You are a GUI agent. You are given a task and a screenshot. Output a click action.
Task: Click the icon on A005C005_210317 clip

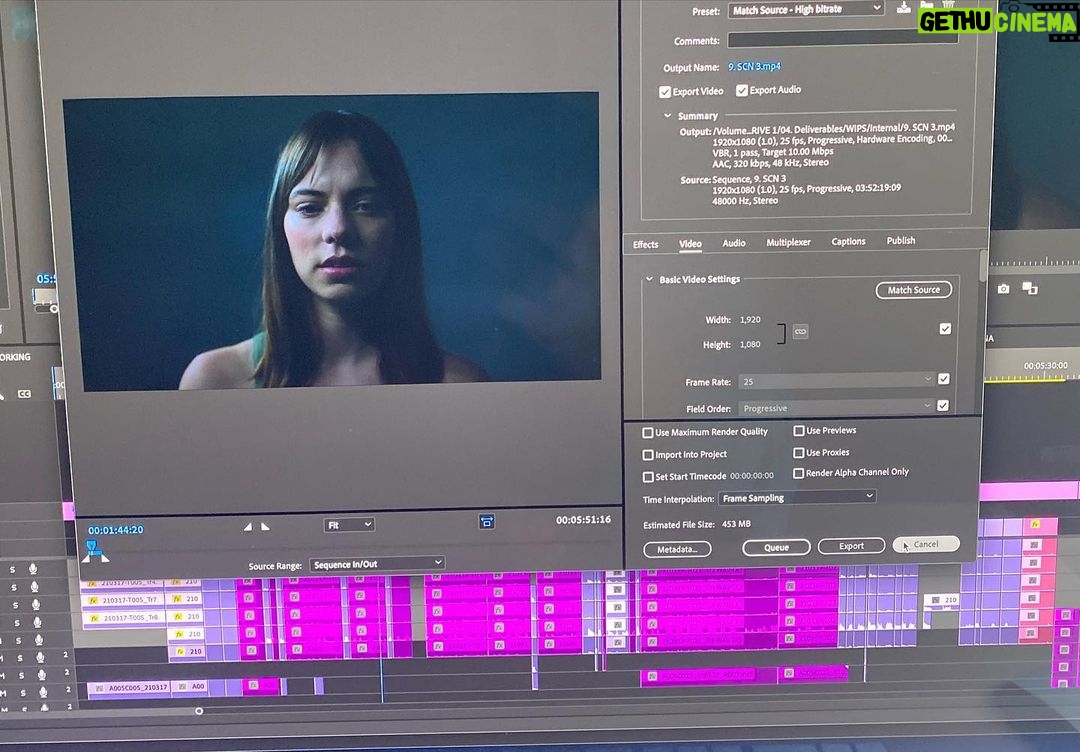click(100, 687)
